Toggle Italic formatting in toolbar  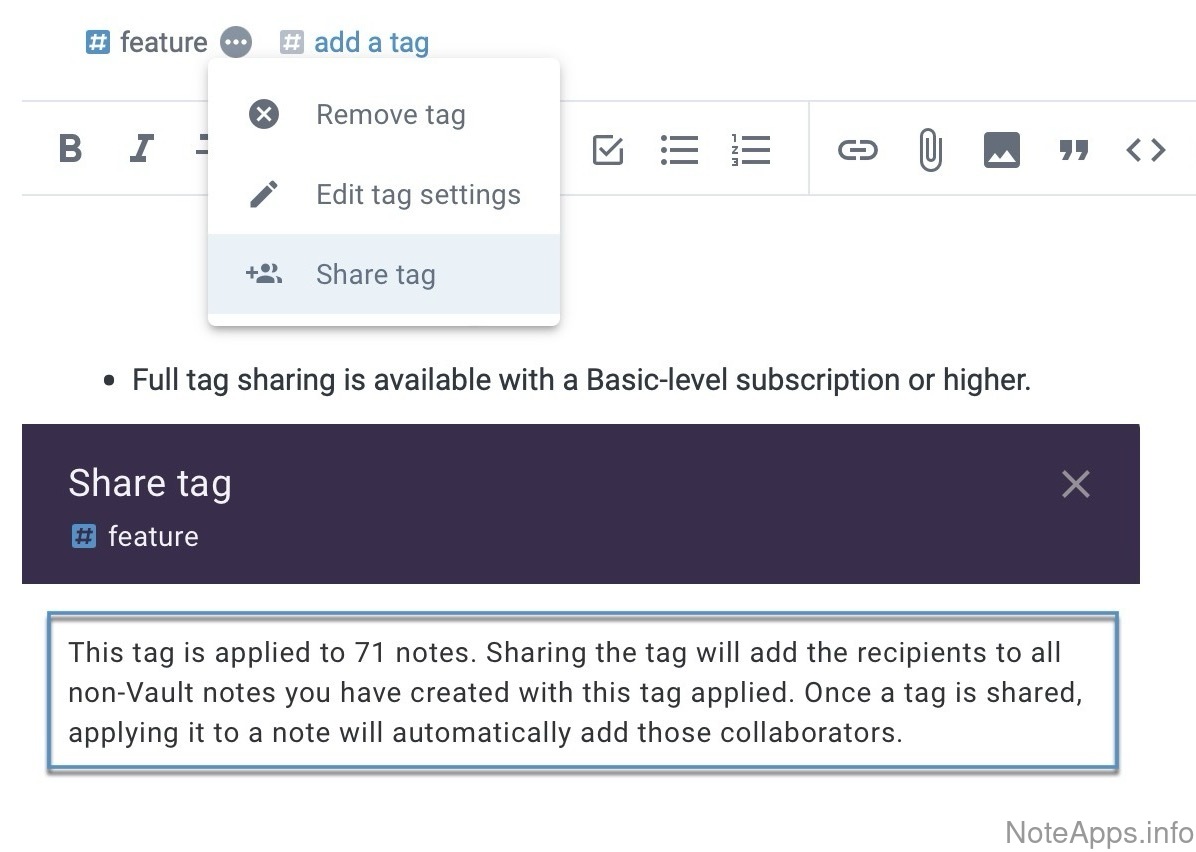coord(141,149)
